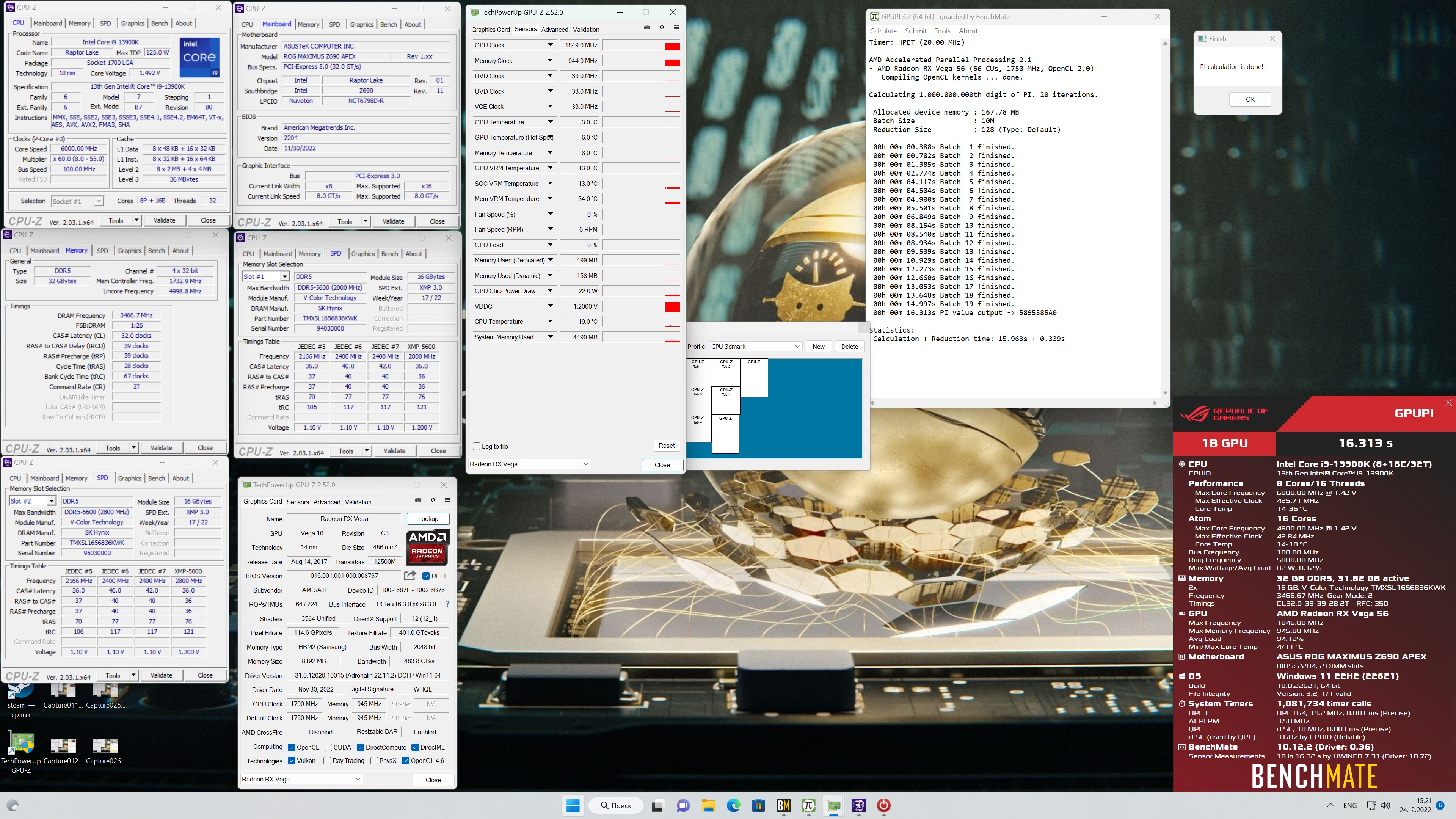1456x819 pixels.
Task: Switch to GPUPI via the pi taskbar icon
Action: coord(808,805)
